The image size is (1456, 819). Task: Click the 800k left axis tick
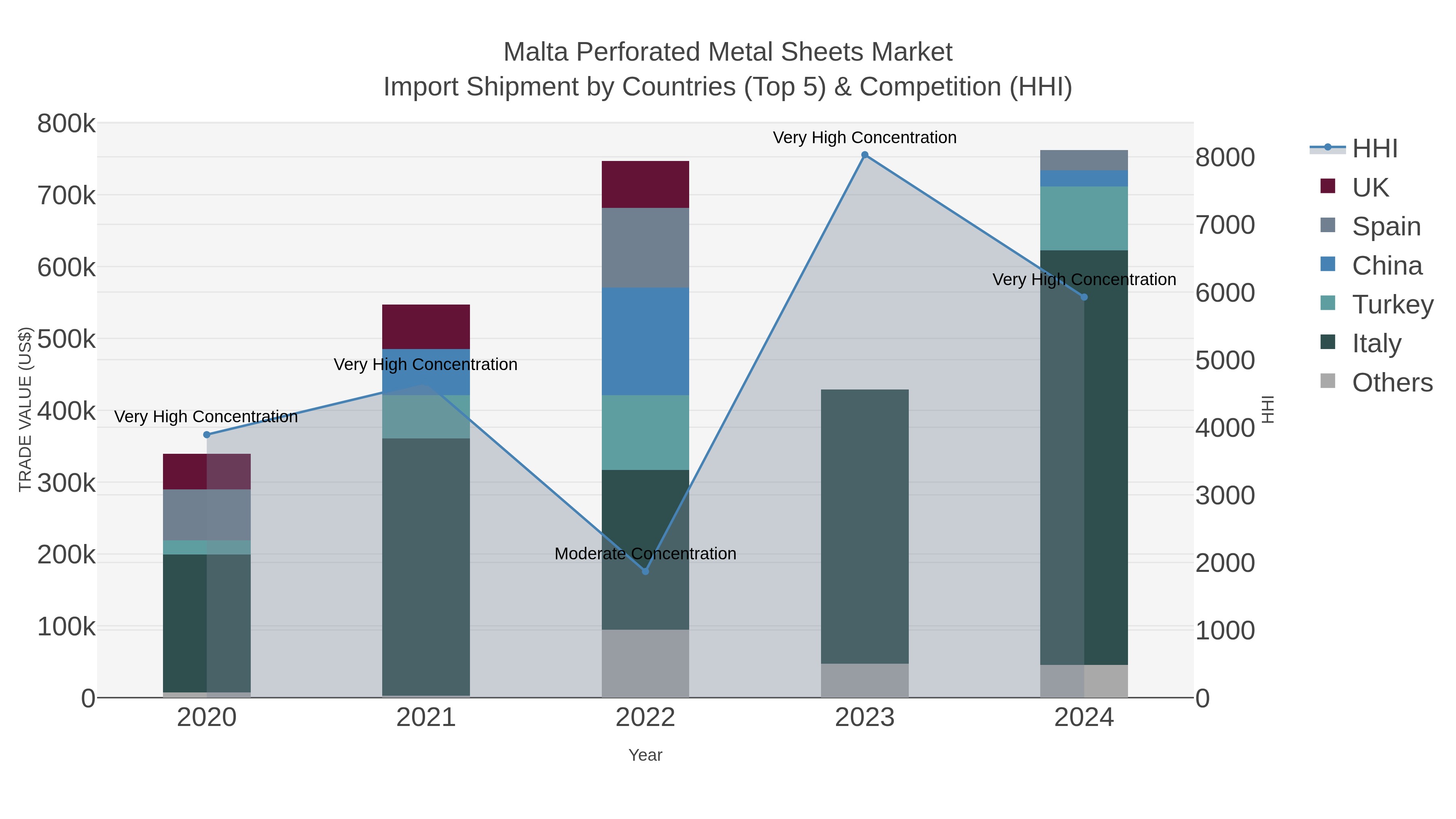66,123
